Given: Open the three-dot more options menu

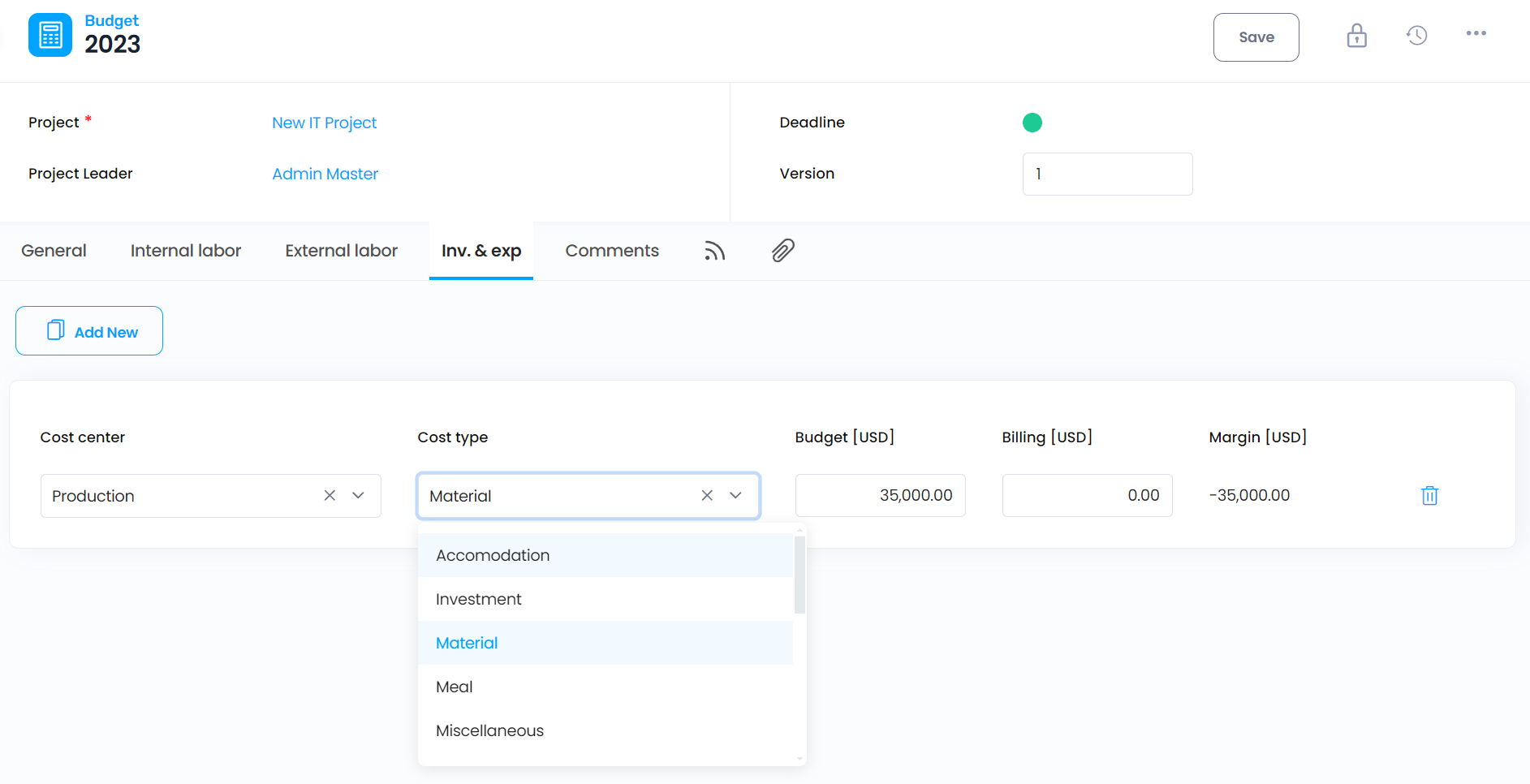Looking at the screenshot, I should point(1476,33).
